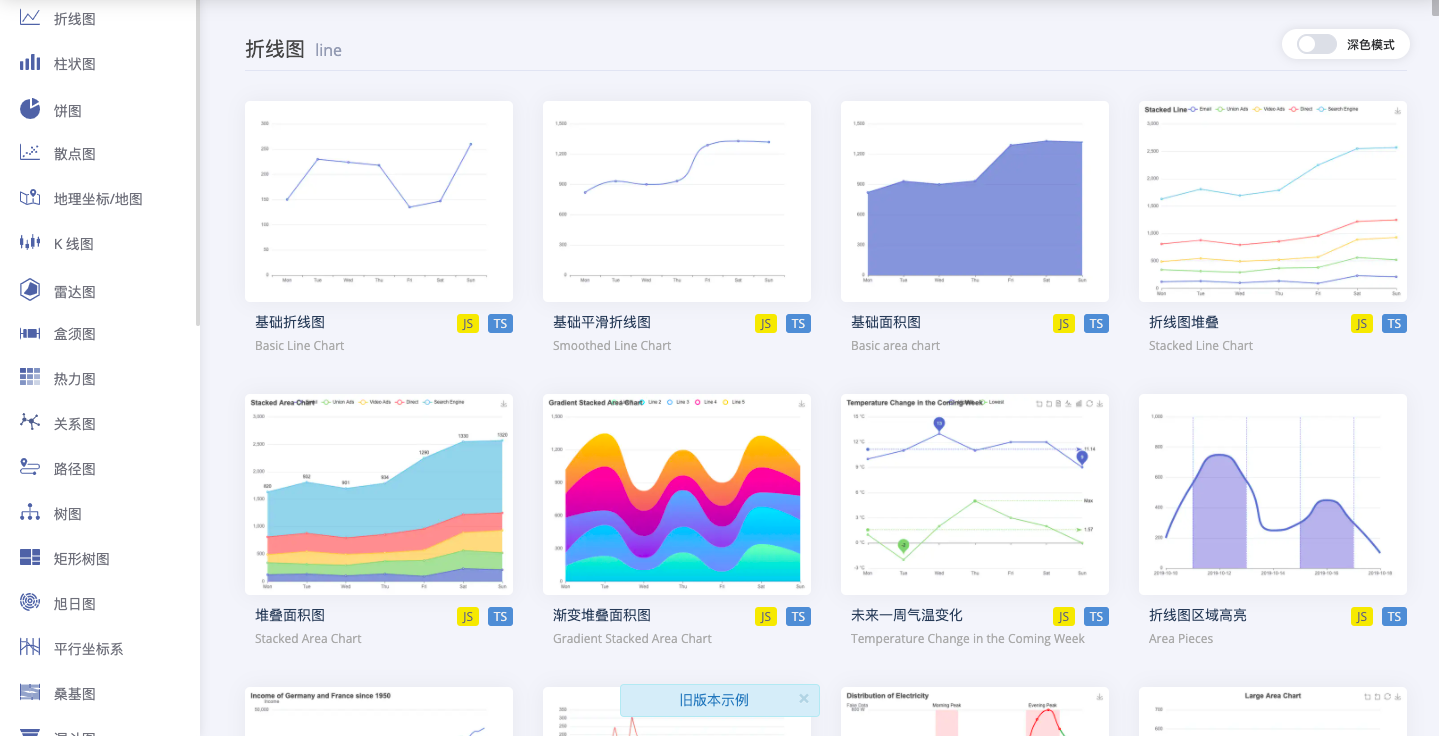The width and height of the screenshot is (1439, 736).
Task: Select the bar chart icon in sidebar
Action: coord(30,63)
